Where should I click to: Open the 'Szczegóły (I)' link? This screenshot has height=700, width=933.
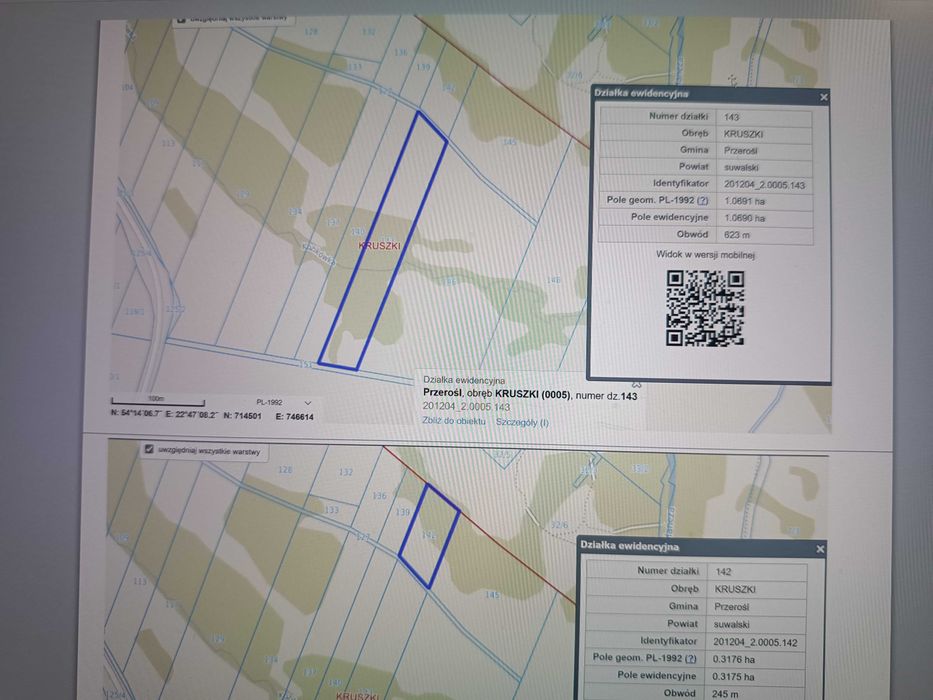coord(522,422)
